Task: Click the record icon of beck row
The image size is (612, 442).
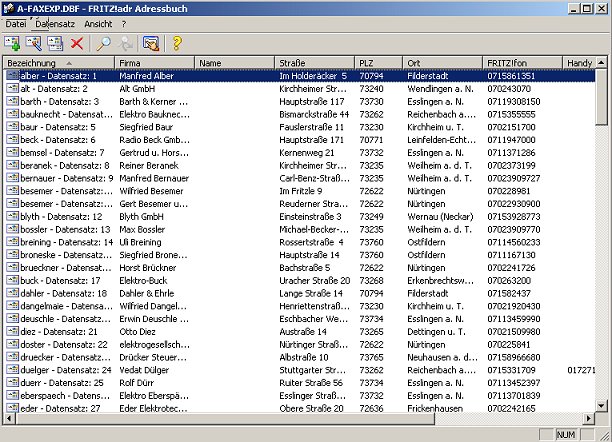Action: (12, 140)
